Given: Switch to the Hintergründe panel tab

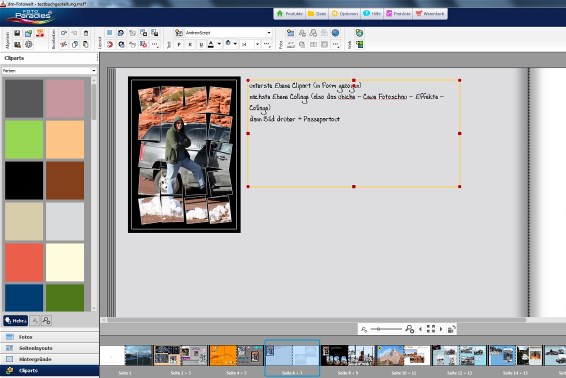Looking at the screenshot, I should point(49,359).
